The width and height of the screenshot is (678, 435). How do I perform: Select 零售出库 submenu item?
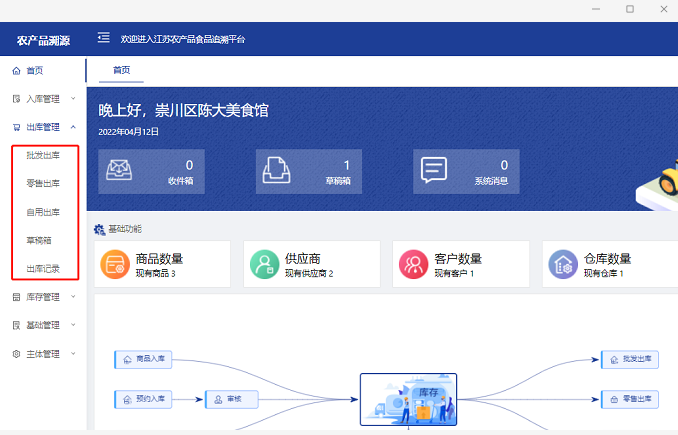coord(43,183)
